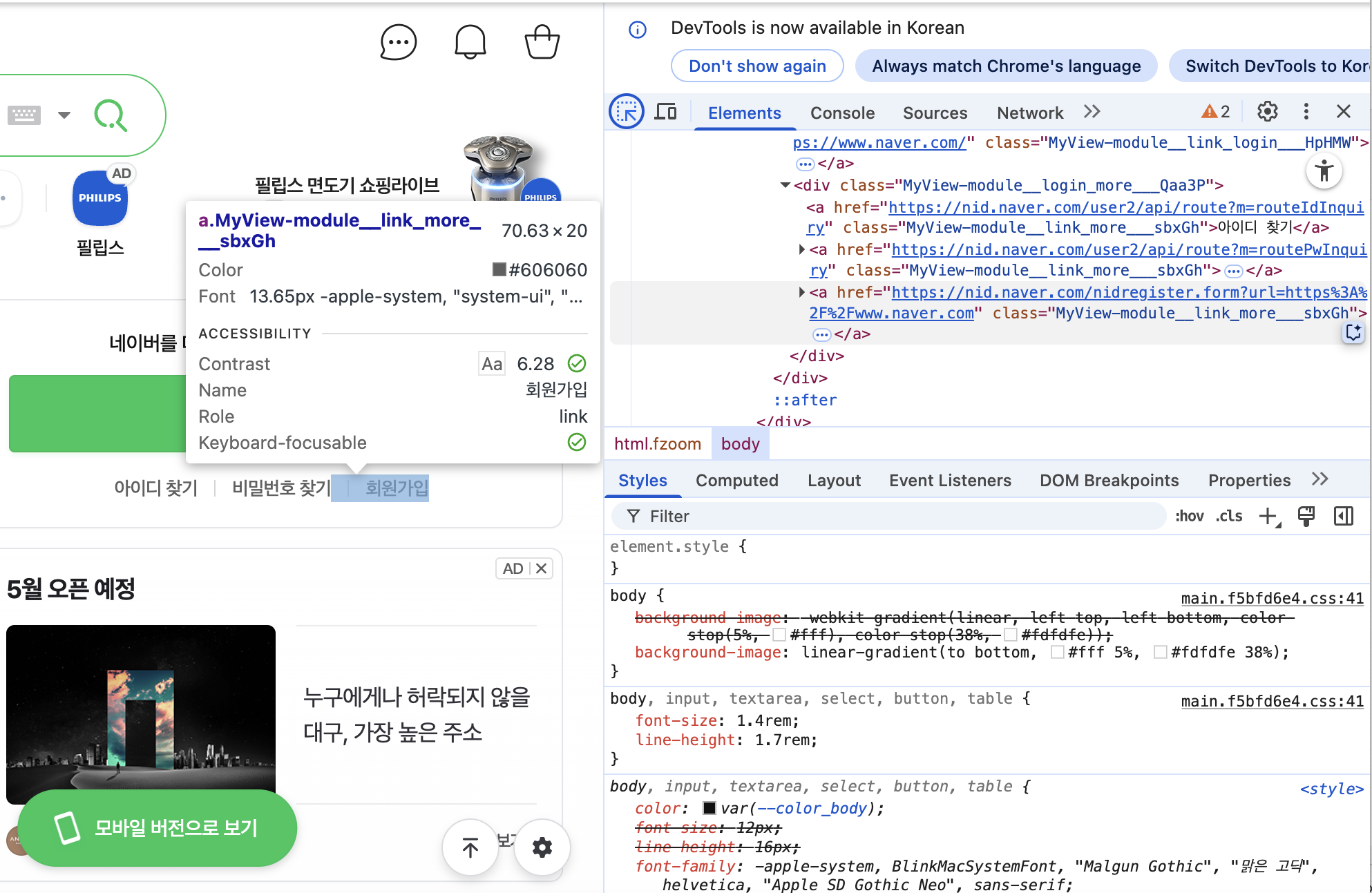Open the Philips shaver shopping live thumbnail
Viewport: 1372px width, 893px height.
point(511,169)
